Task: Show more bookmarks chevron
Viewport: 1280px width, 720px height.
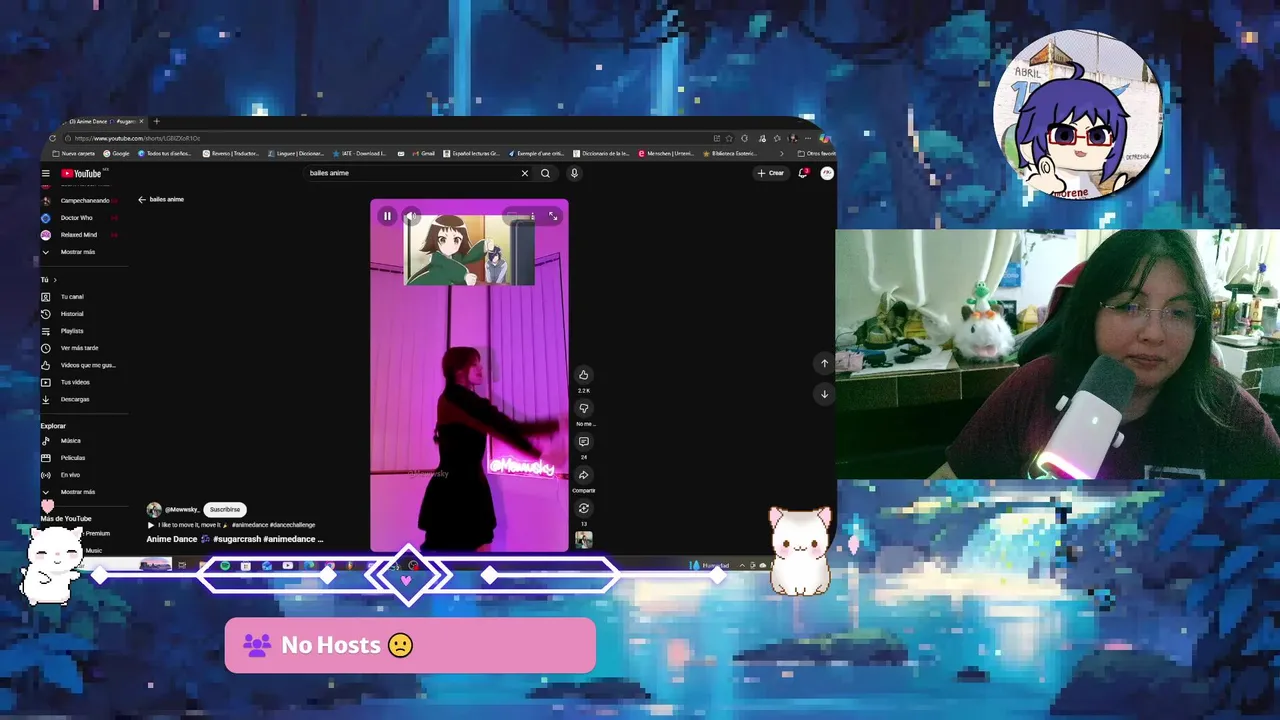Action: [782, 154]
